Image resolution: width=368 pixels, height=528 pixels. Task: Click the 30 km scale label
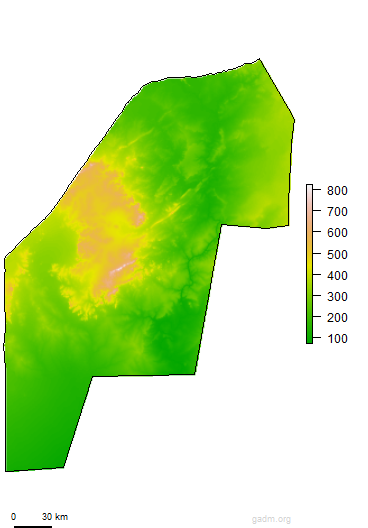(55, 517)
